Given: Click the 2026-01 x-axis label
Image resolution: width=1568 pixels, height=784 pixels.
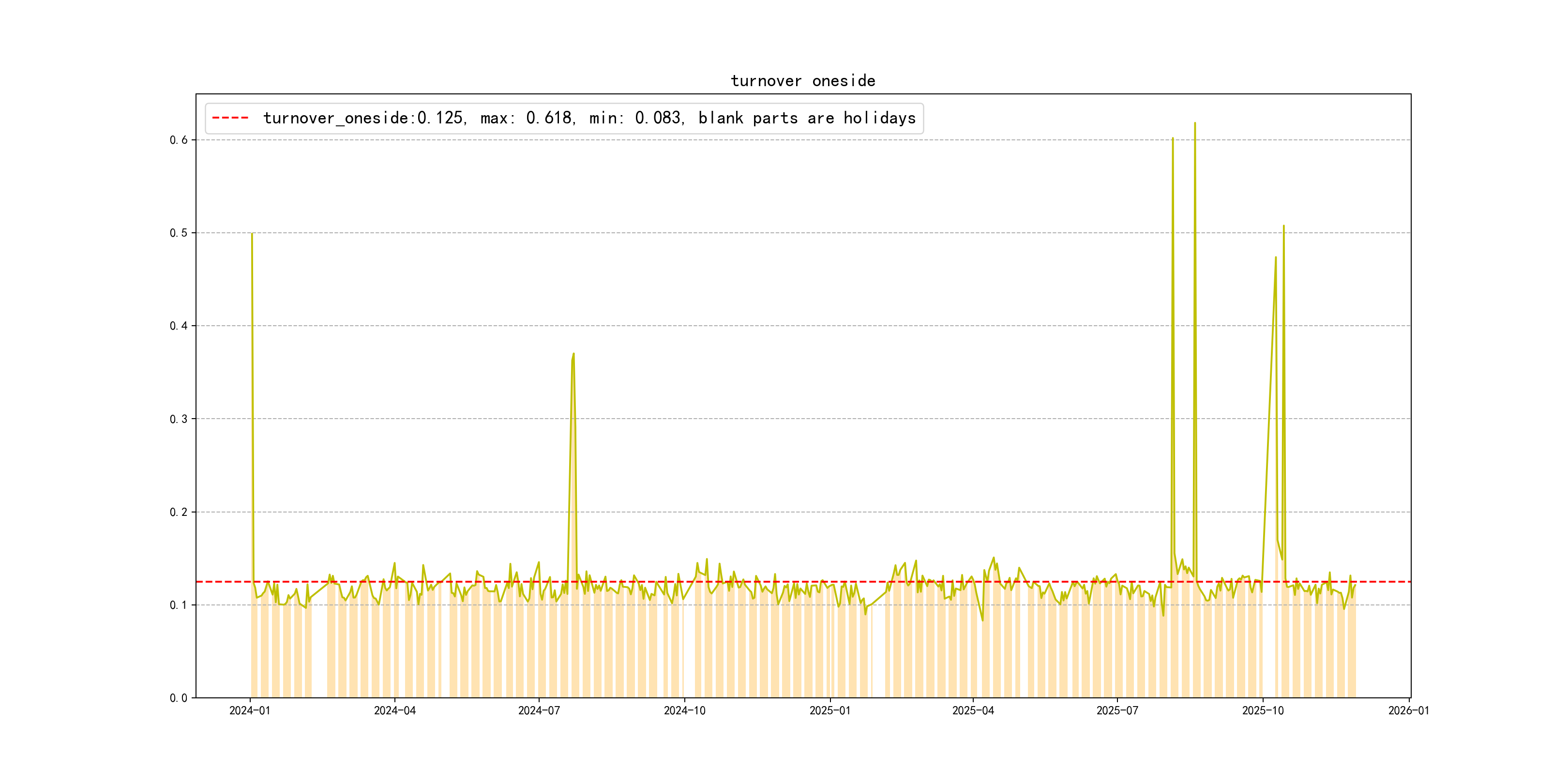Looking at the screenshot, I should tap(1408, 710).
